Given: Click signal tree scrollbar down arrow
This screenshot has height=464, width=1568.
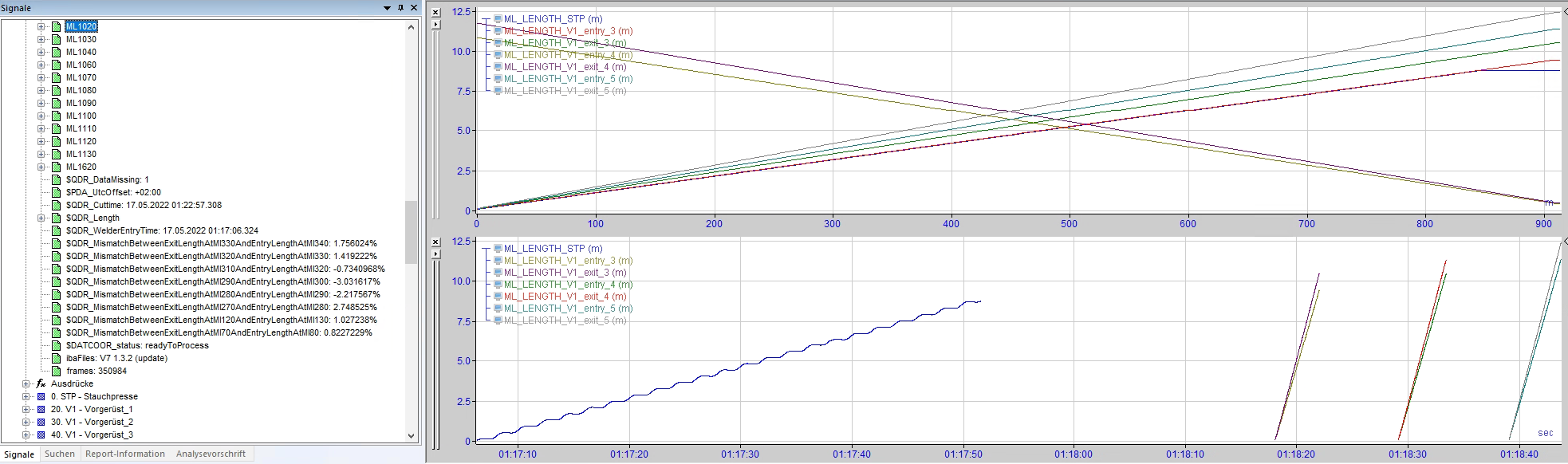Looking at the screenshot, I should tap(412, 435).
